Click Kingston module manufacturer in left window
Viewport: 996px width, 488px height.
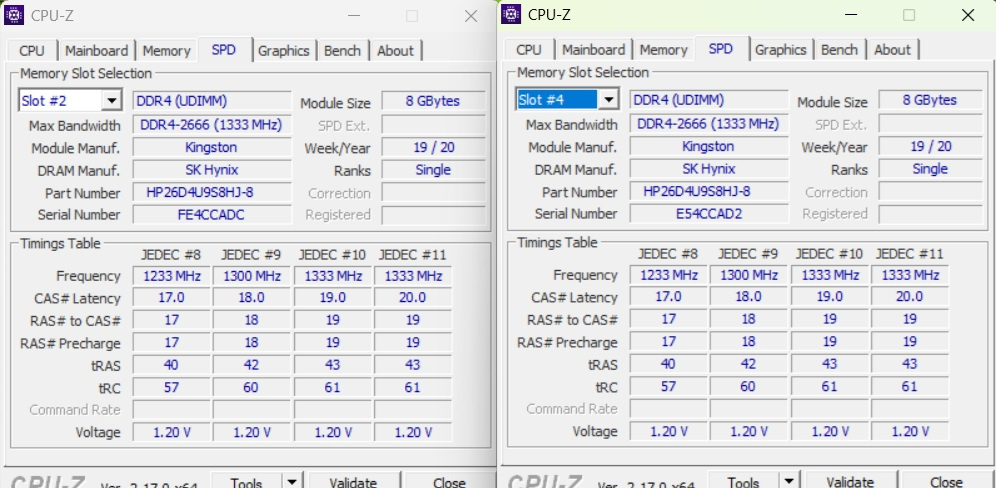click(212, 147)
